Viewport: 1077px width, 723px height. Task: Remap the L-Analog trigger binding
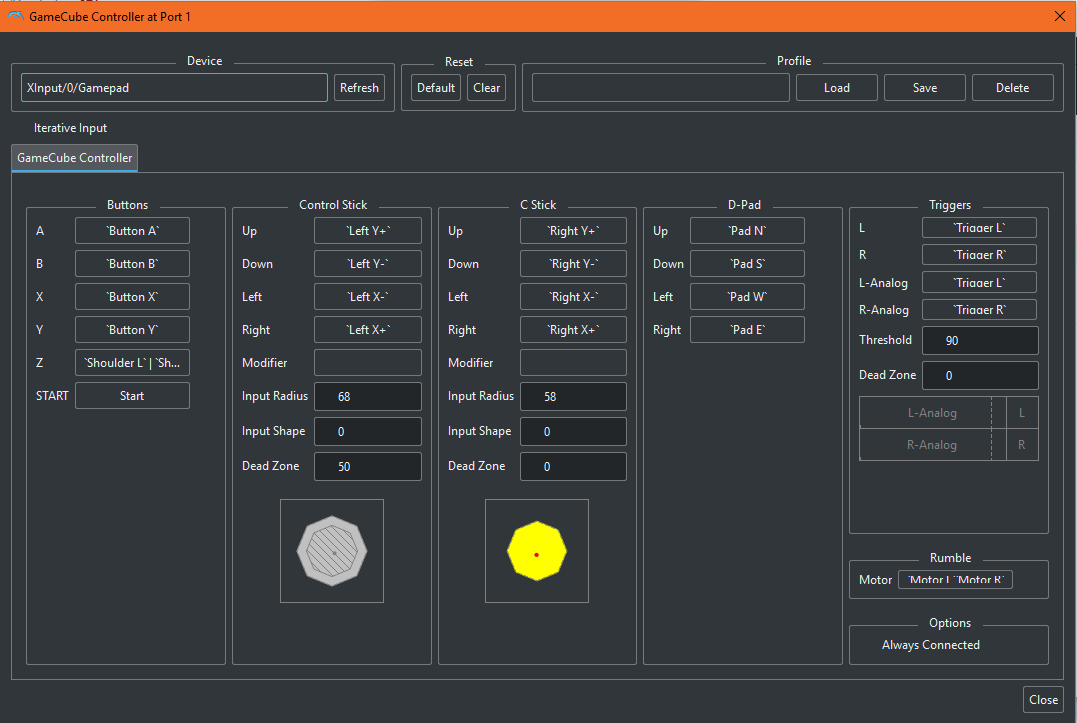[979, 282]
